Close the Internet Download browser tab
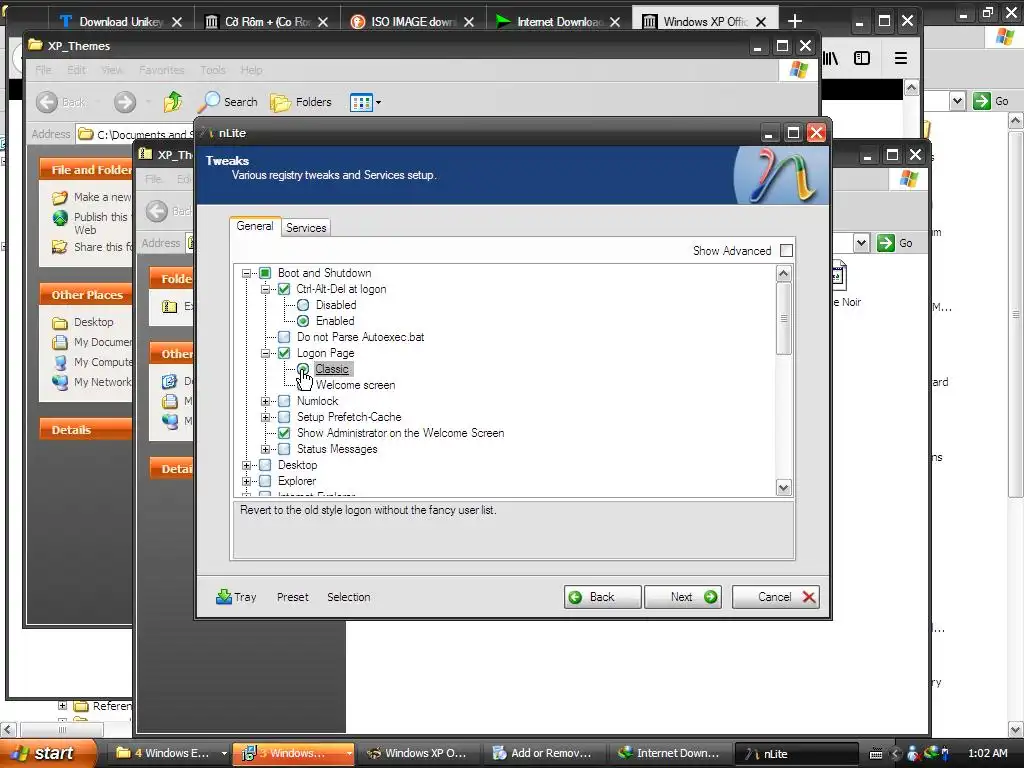Screen dimensions: 1024x768 [x=615, y=22]
